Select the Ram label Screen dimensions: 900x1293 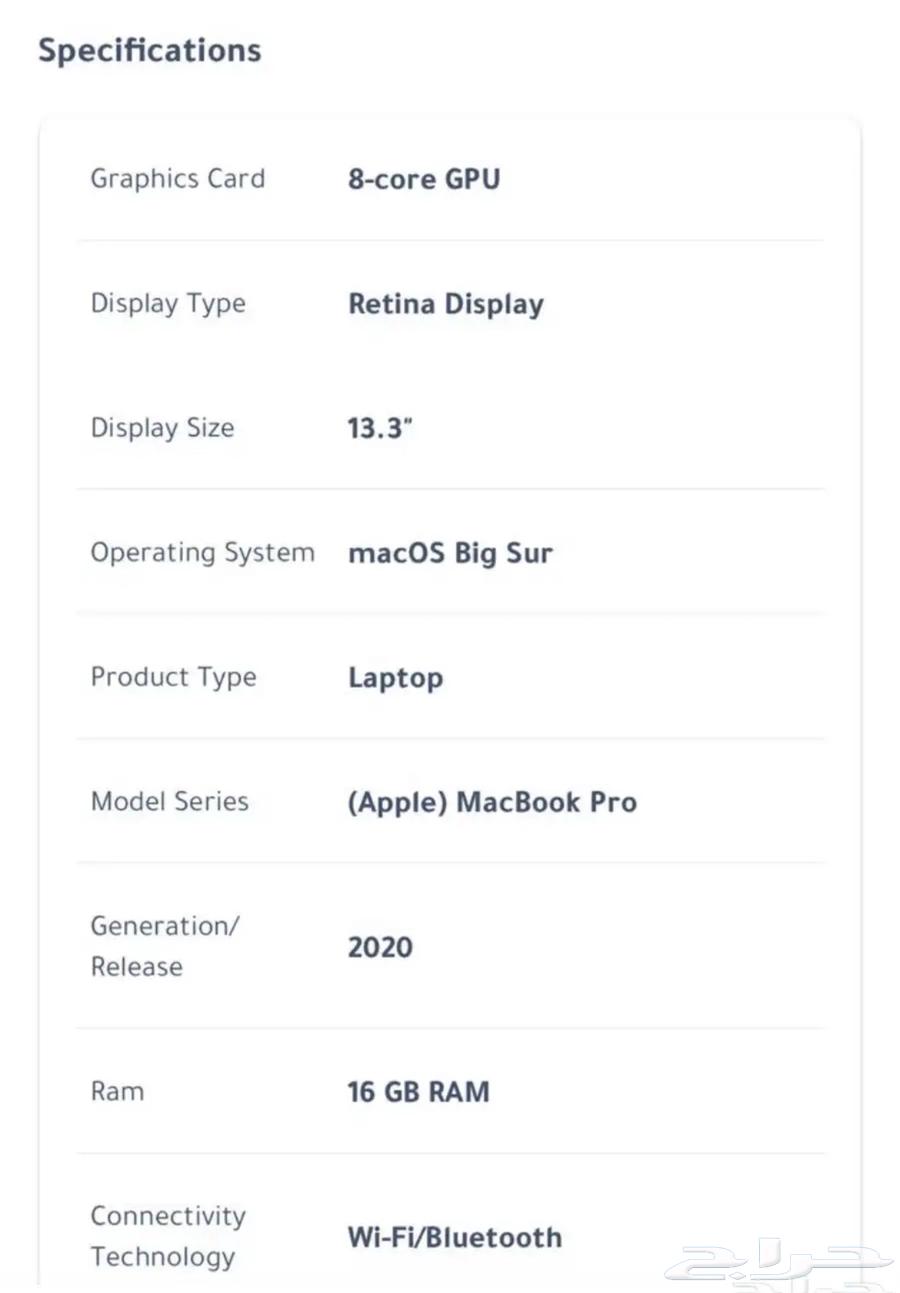click(117, 1091)
